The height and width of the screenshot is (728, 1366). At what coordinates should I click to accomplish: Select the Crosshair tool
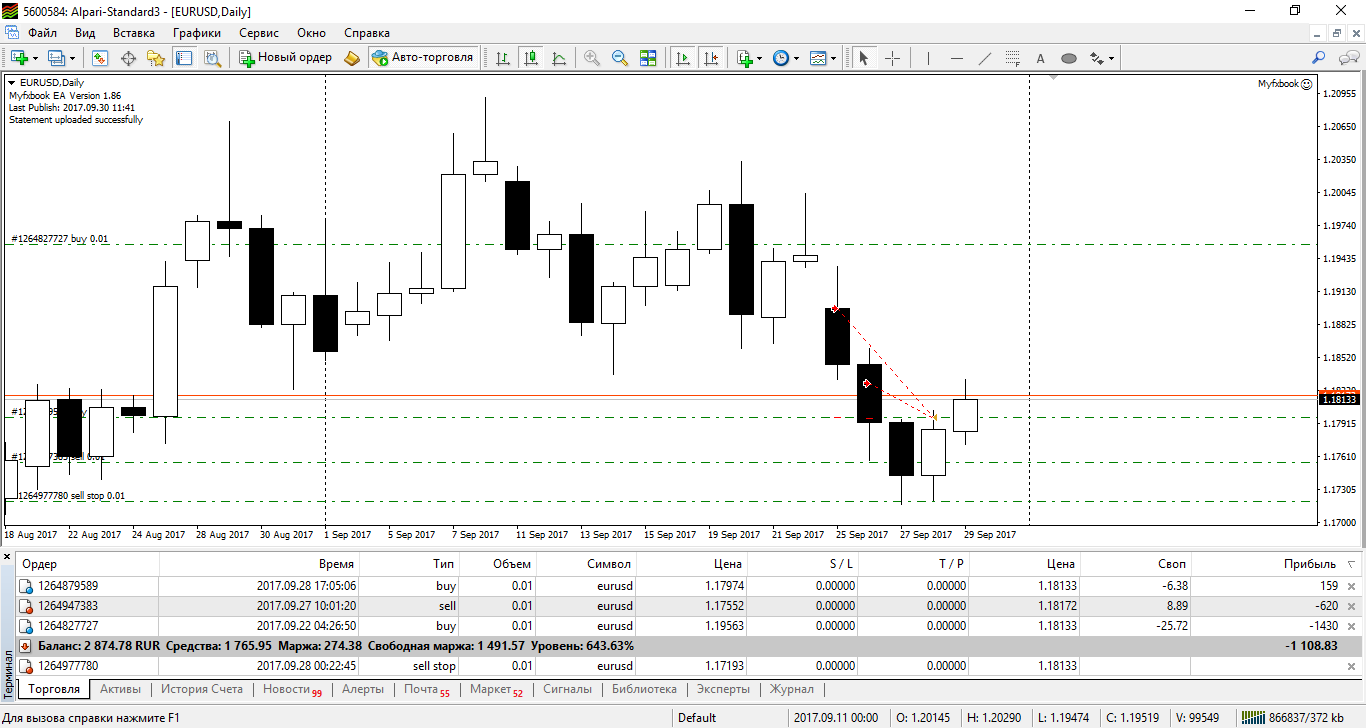point(893,58)
